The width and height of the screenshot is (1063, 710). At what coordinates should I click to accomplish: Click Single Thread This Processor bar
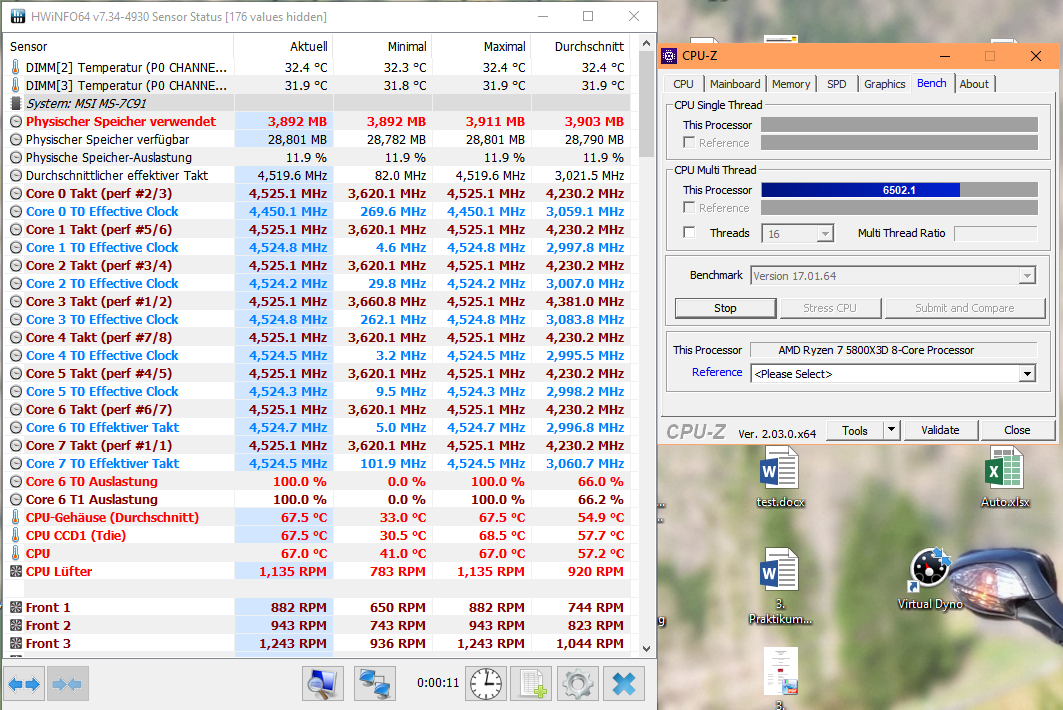pyautogui.click(x=899, y=125)
